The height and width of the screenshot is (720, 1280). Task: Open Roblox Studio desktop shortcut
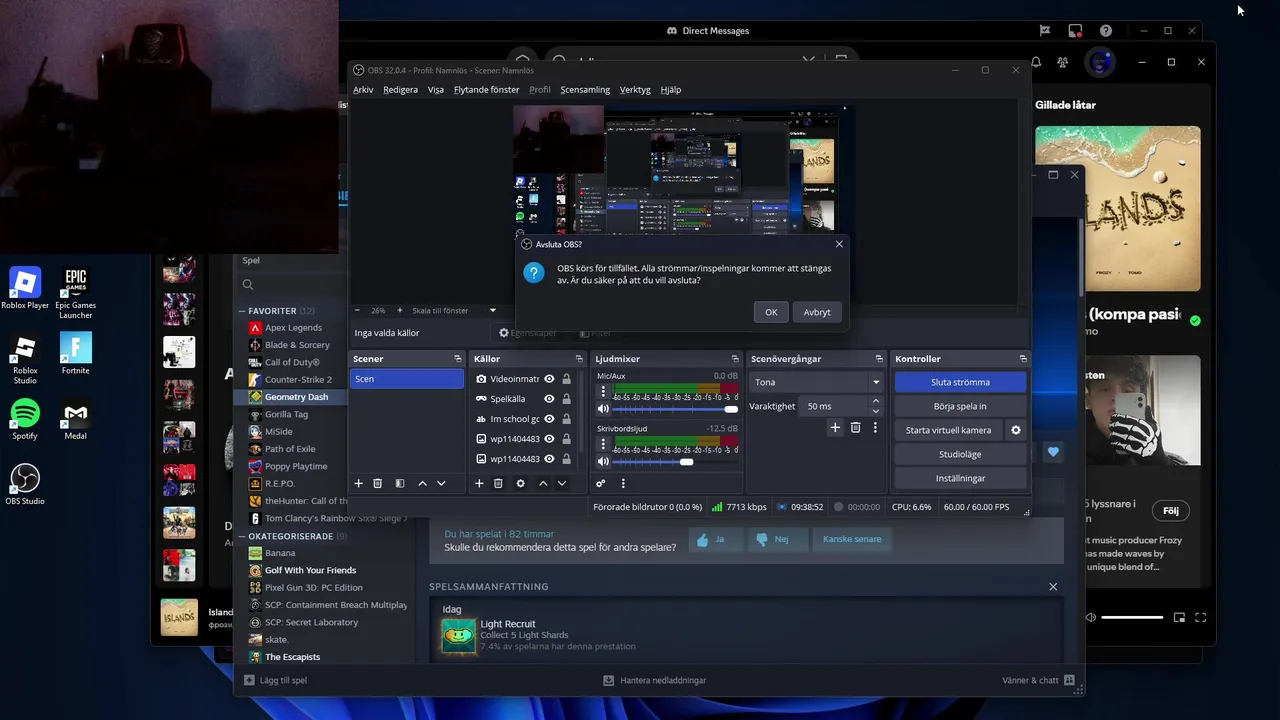pyautogui.click(x=25, y=359)
